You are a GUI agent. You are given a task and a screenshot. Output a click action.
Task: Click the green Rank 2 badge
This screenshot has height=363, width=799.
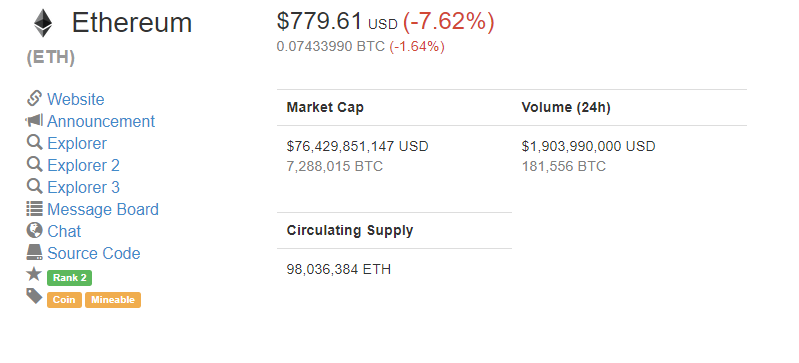pos(69,278)
